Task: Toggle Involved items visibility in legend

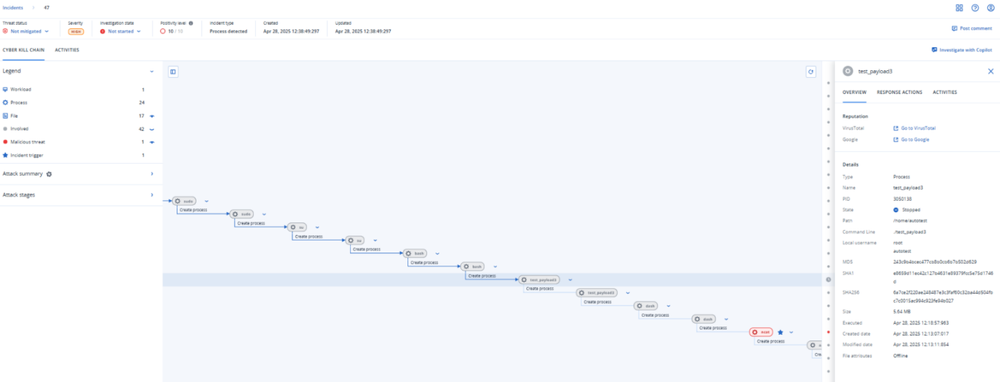Action: [152, 129]
